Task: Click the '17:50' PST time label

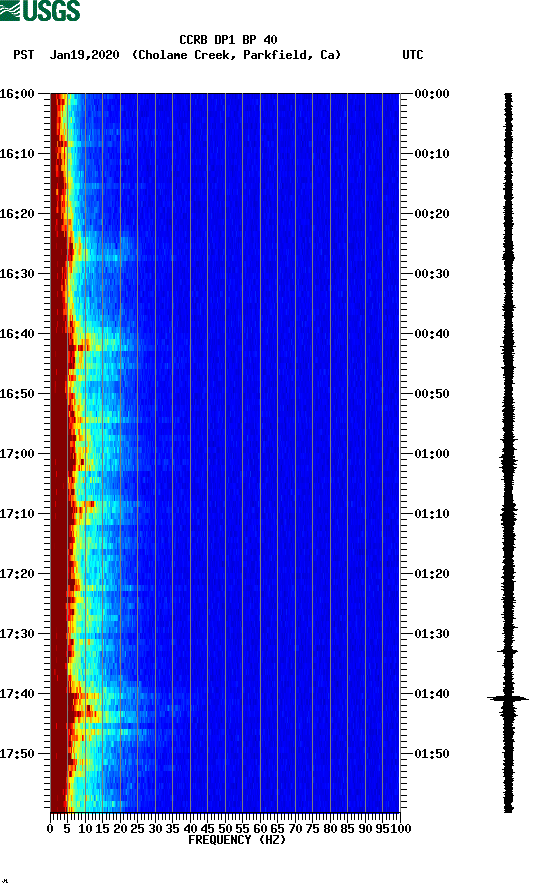Action: [x=18, y=754]
